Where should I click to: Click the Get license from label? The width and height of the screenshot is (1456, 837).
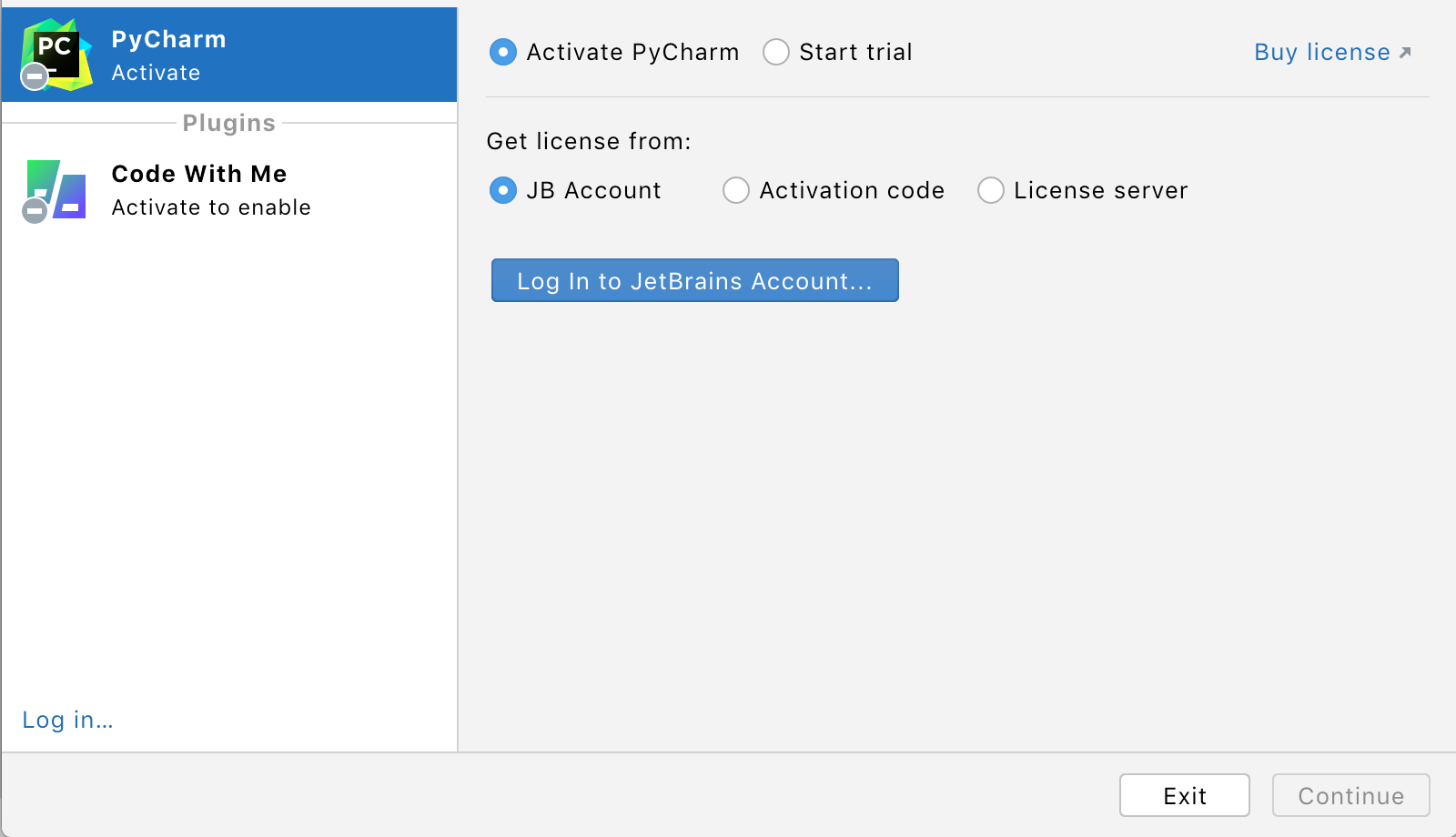pos(588,141)
